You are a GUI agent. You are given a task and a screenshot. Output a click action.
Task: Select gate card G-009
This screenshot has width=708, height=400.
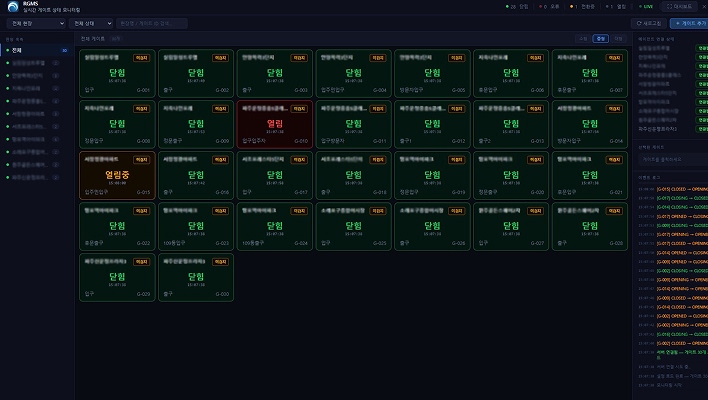pos(196,125)
